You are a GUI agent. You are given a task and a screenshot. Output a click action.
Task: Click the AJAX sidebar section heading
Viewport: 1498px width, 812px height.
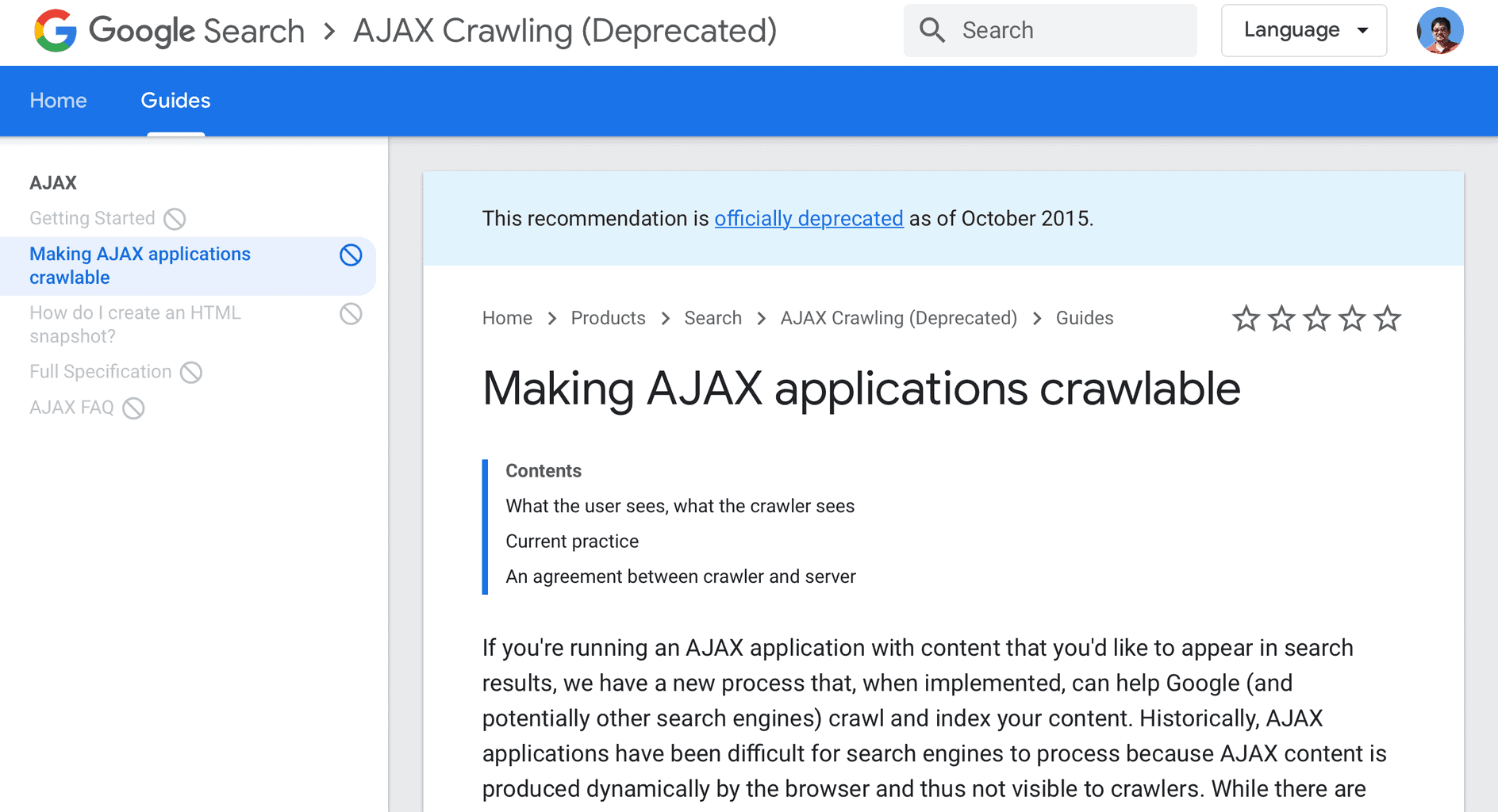(53, 183)
